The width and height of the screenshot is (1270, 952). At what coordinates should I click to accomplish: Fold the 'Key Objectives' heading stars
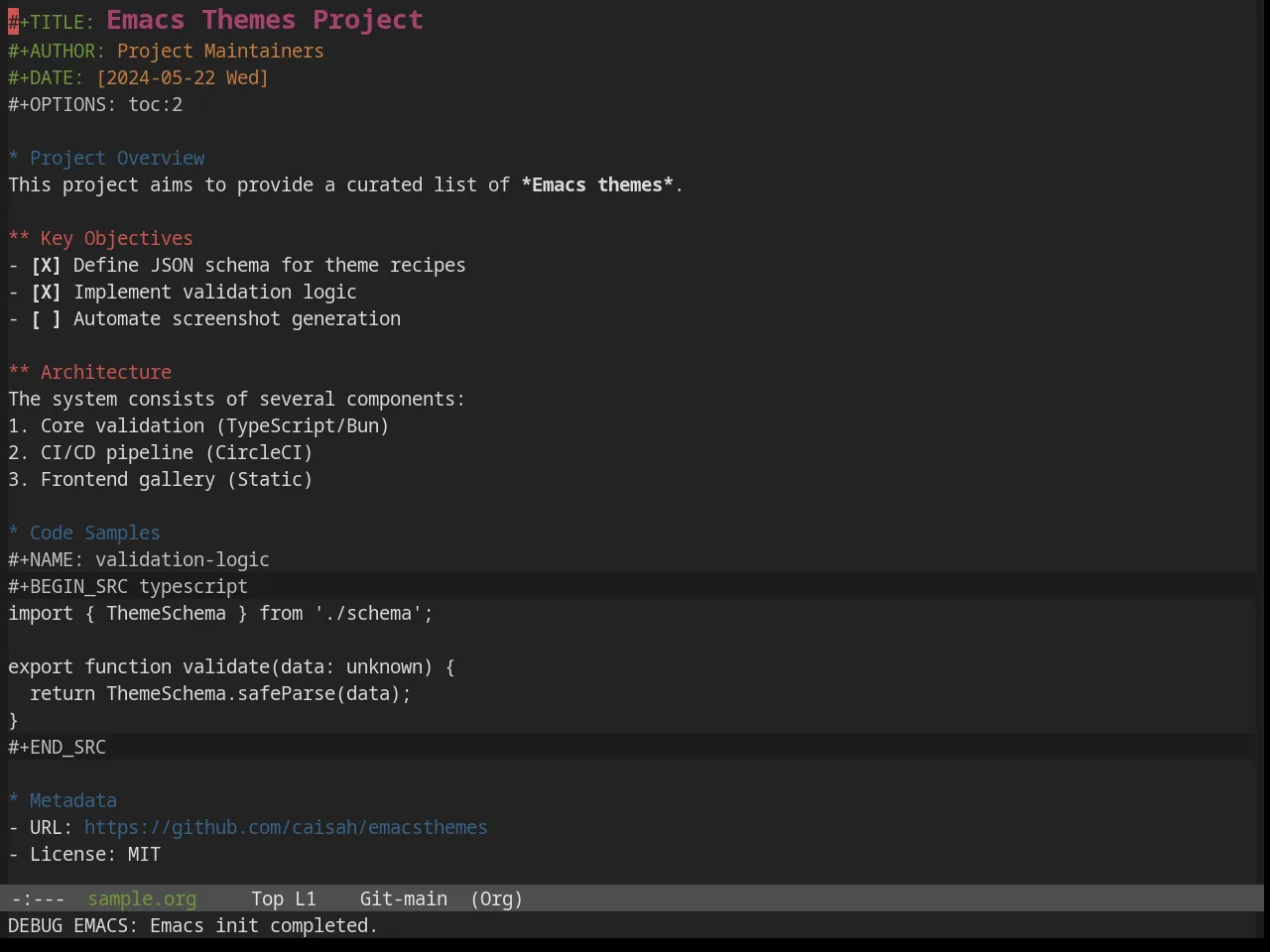click(x=19, y=238)
